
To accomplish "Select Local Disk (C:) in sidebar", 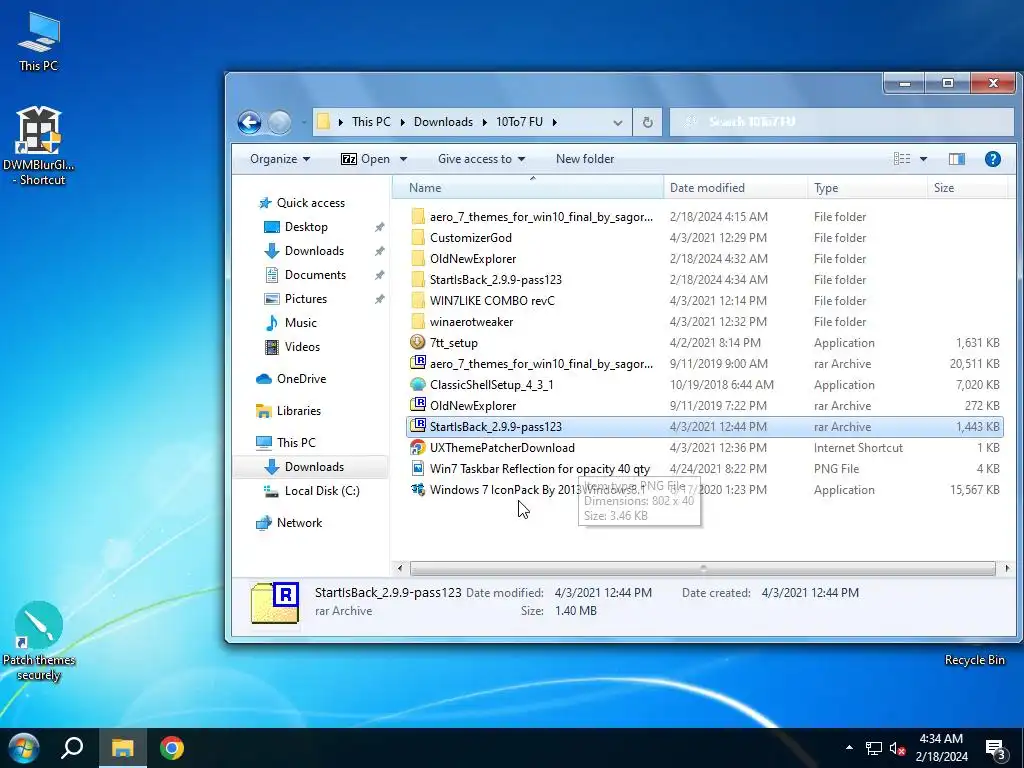I will [x=312, y=491].
